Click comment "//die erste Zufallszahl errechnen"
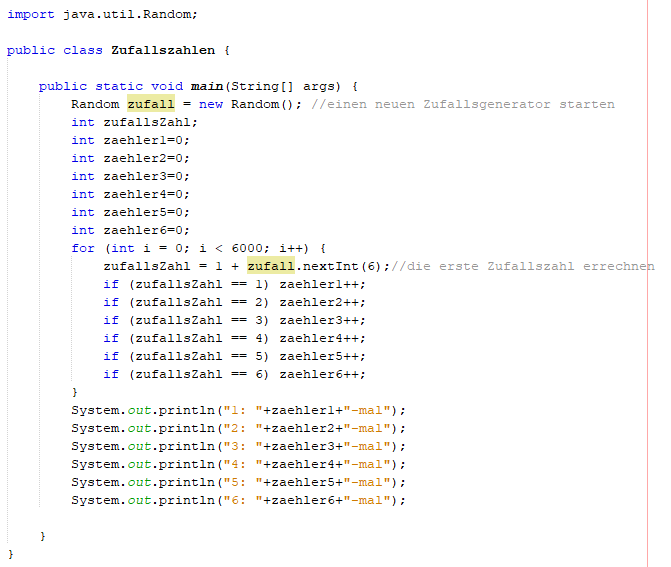This screenshot has width=671, height=567. pos(523,266)
